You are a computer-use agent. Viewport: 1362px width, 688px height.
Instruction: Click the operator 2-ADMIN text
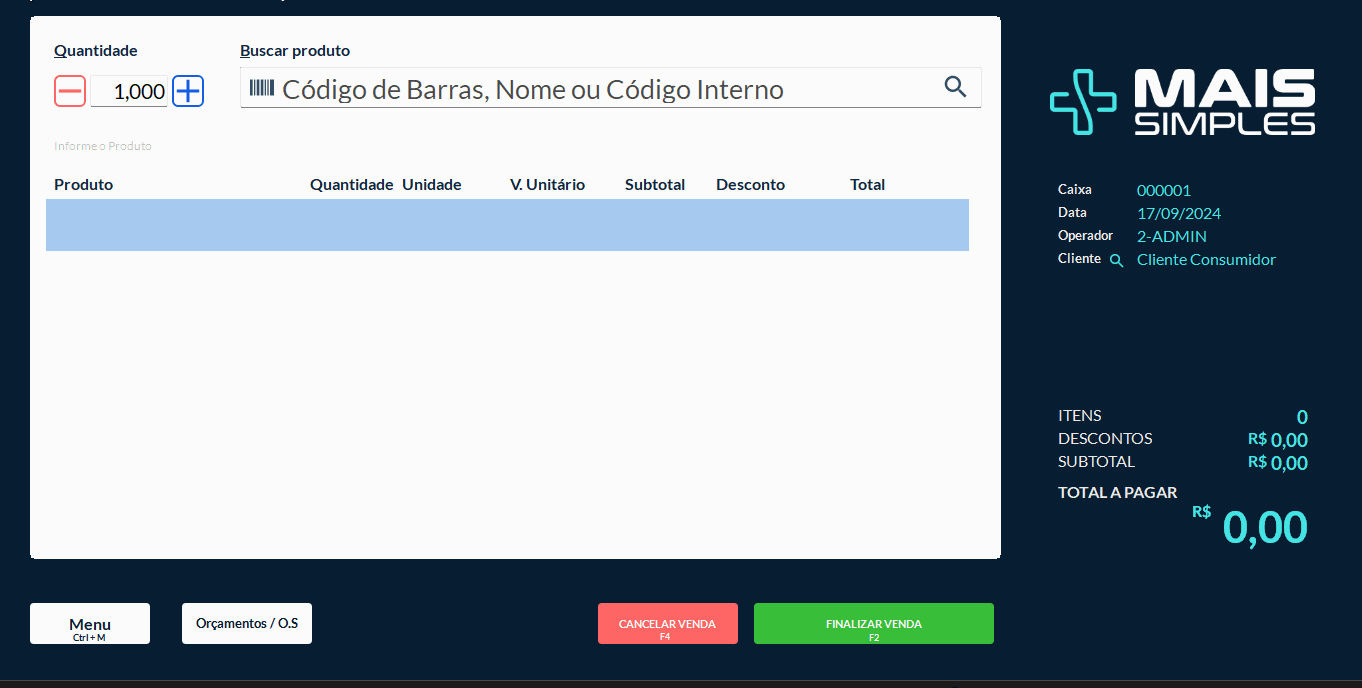pos(1171,235)
